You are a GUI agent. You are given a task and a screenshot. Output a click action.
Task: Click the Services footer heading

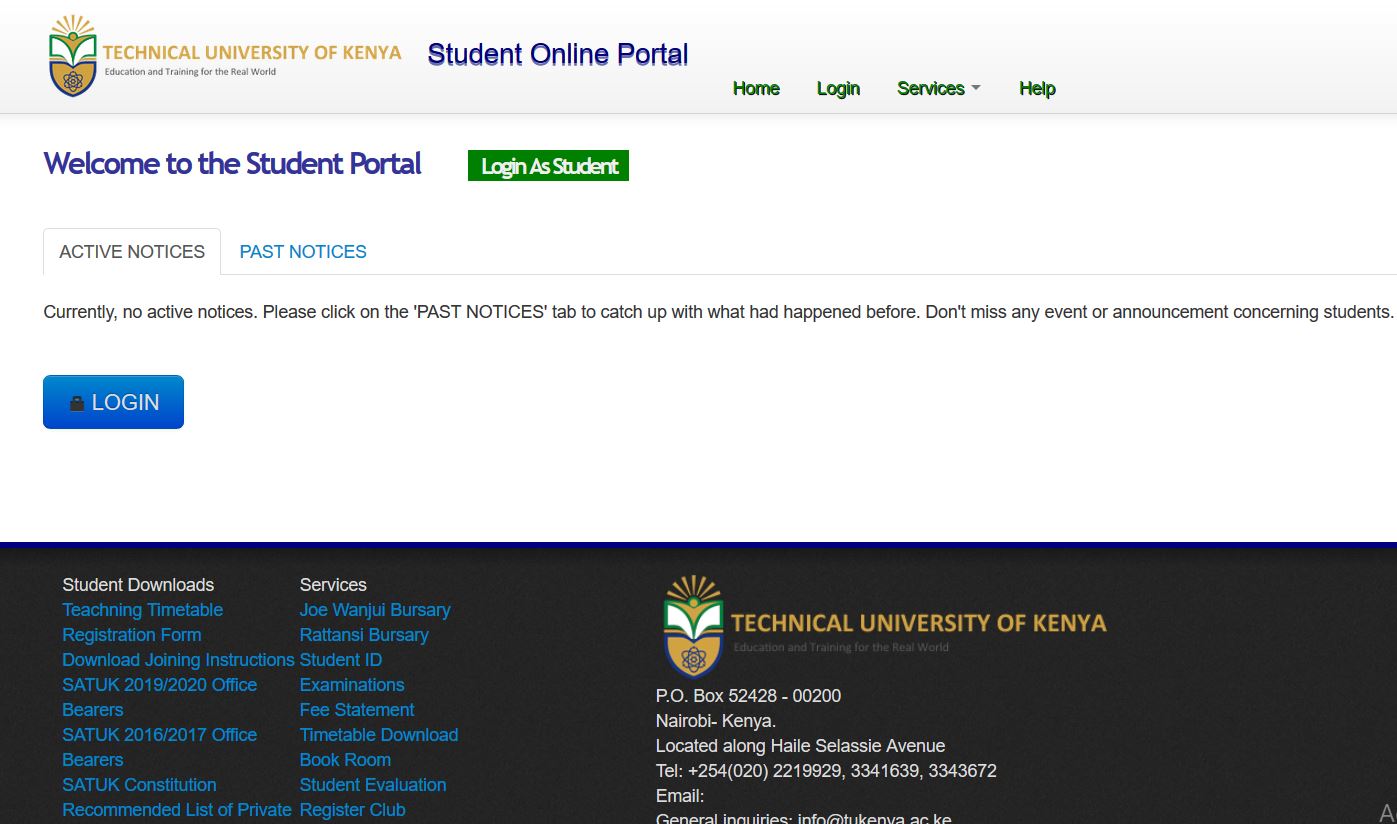(x=333, y=585)
